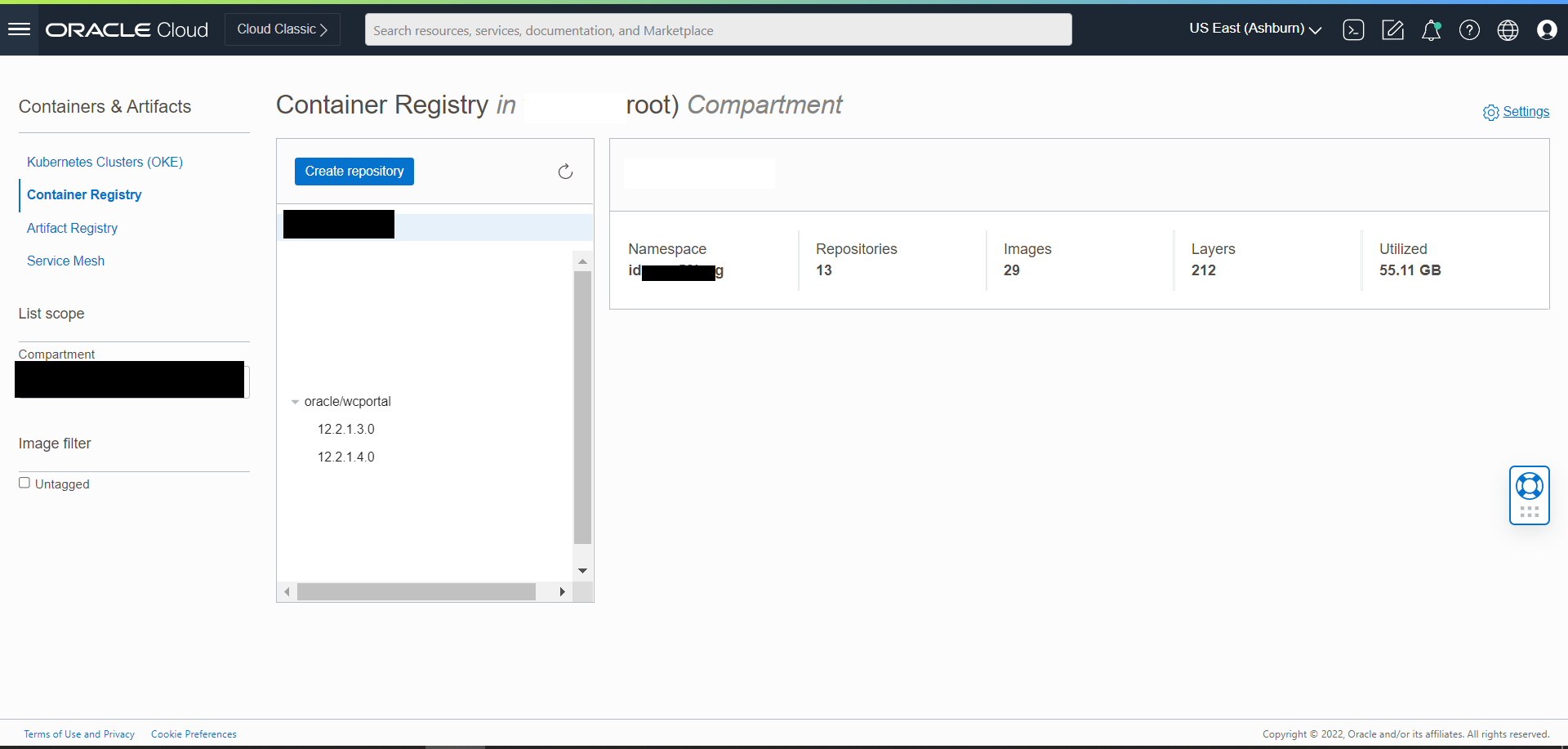Screen dimensions: 1568x749
Task: Navigate to Service Mesh
Action: click(65, 261)
